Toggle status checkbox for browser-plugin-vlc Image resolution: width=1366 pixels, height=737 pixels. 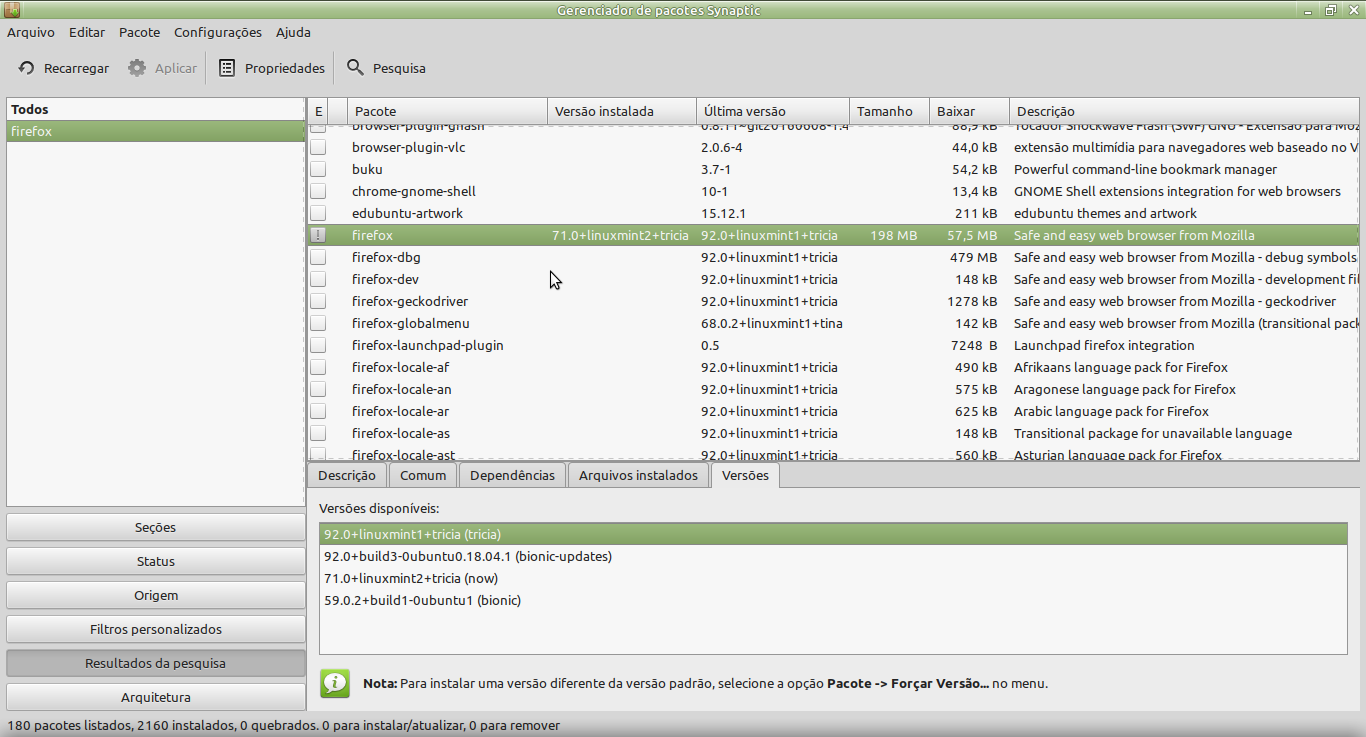coord(318,147)
